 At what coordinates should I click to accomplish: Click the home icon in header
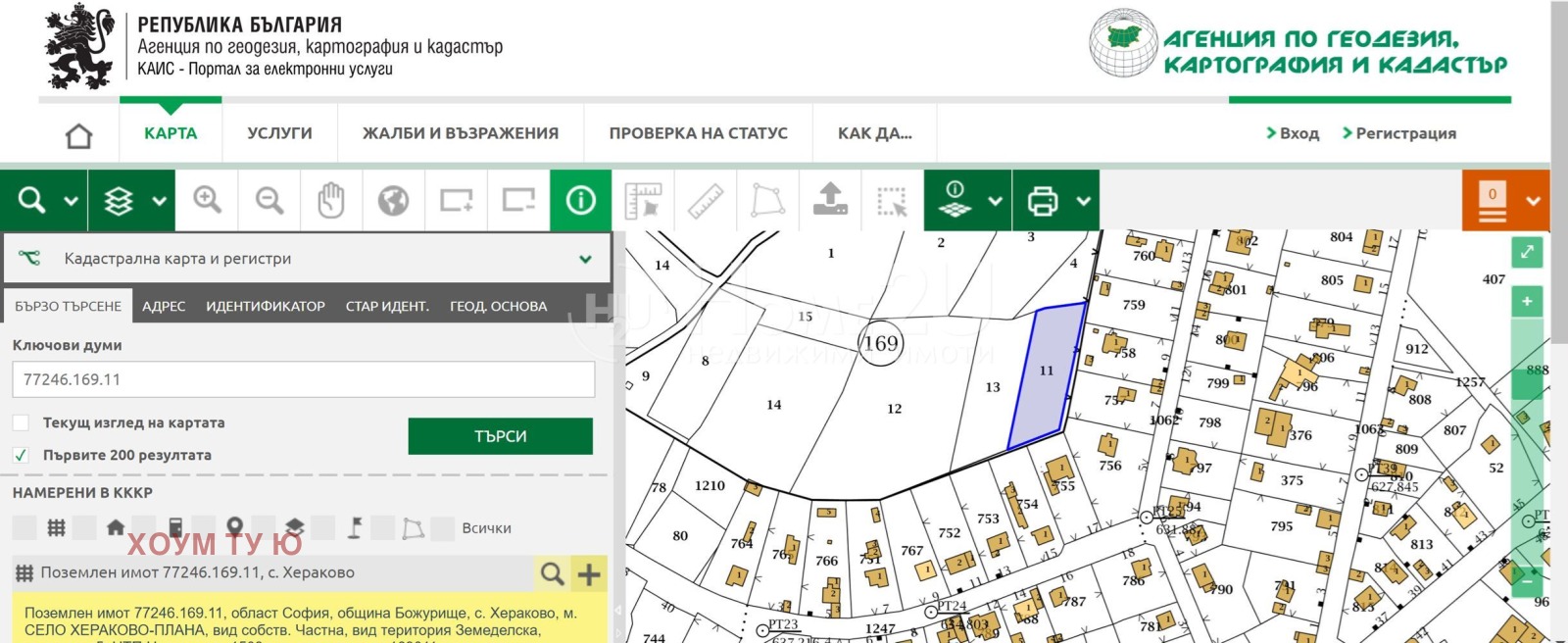coord(78,134)
